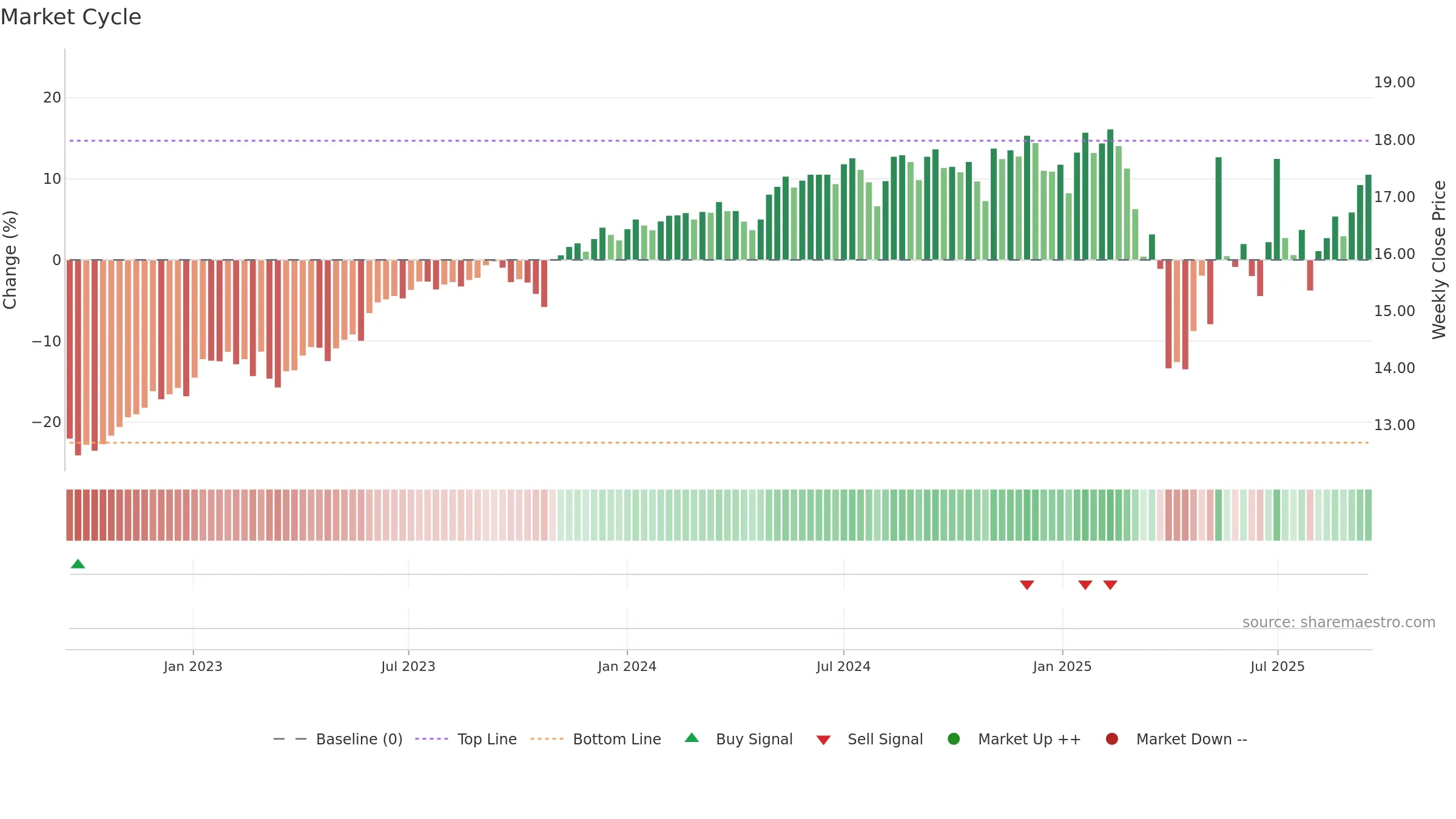Click the 13.00 price axis value
The width and height of the screenshot is (1456, 819).
coord(1394,425)
